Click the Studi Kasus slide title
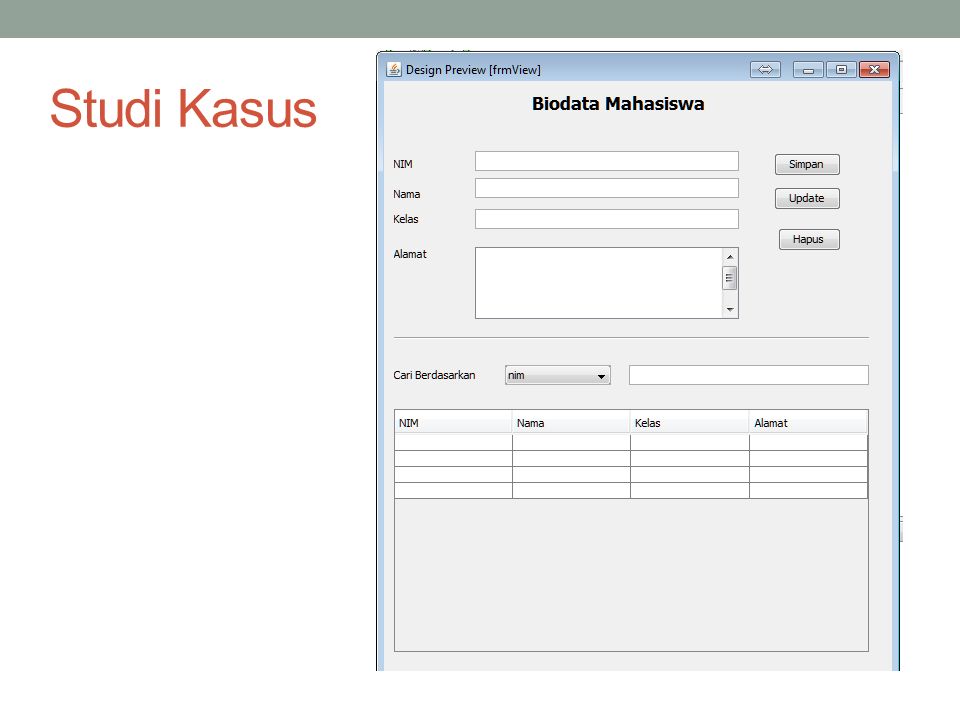The image size is (960, 720). click(183, 108)
